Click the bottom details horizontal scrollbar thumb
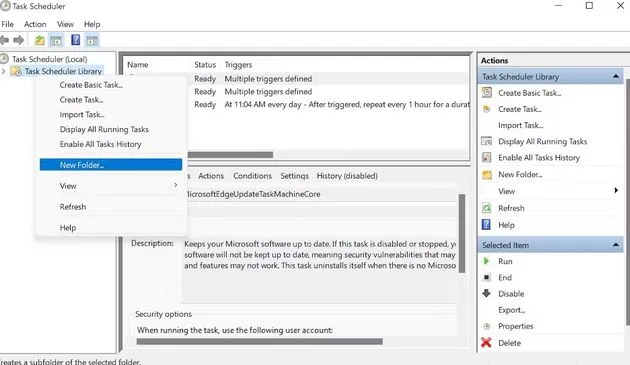 coord(260,342)
